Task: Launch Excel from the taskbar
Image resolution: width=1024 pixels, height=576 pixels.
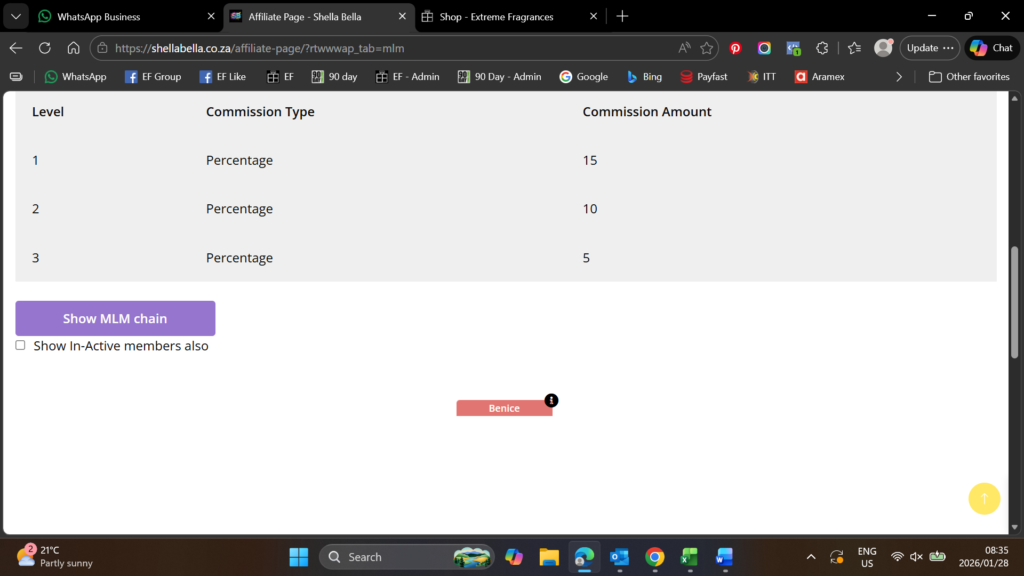Action: 689,557
